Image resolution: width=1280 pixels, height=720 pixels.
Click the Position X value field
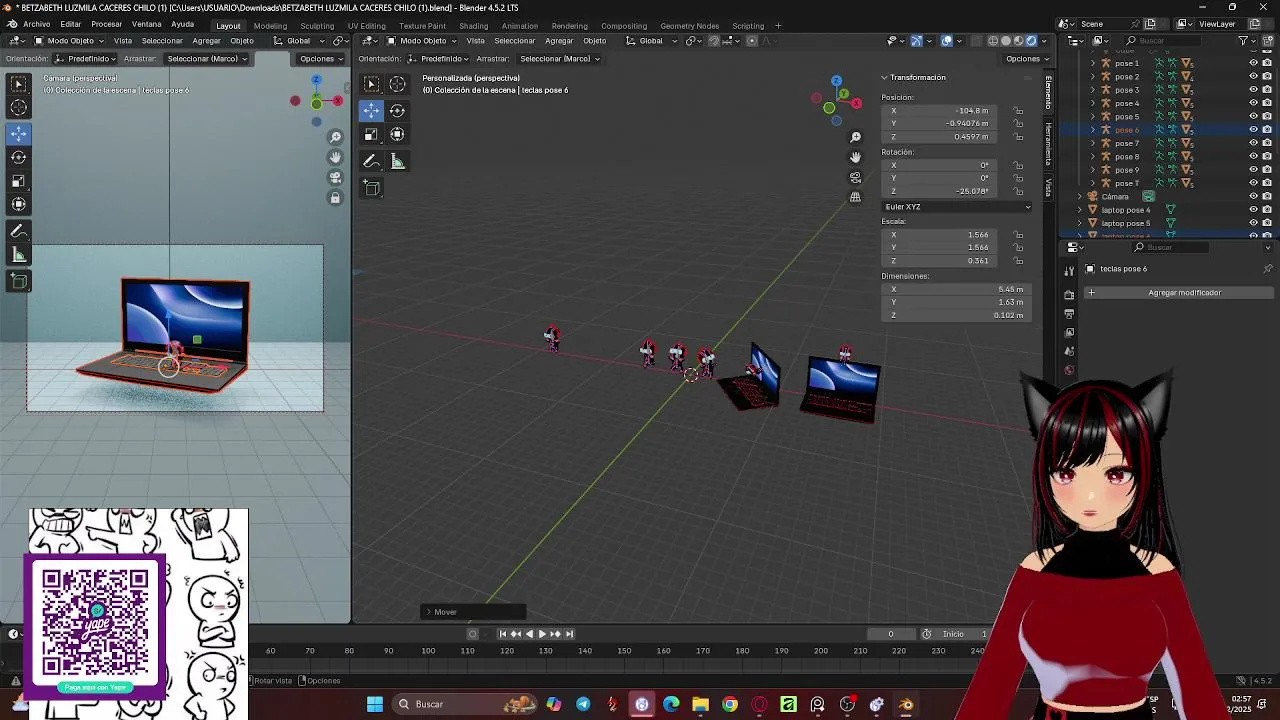[940, 111]
